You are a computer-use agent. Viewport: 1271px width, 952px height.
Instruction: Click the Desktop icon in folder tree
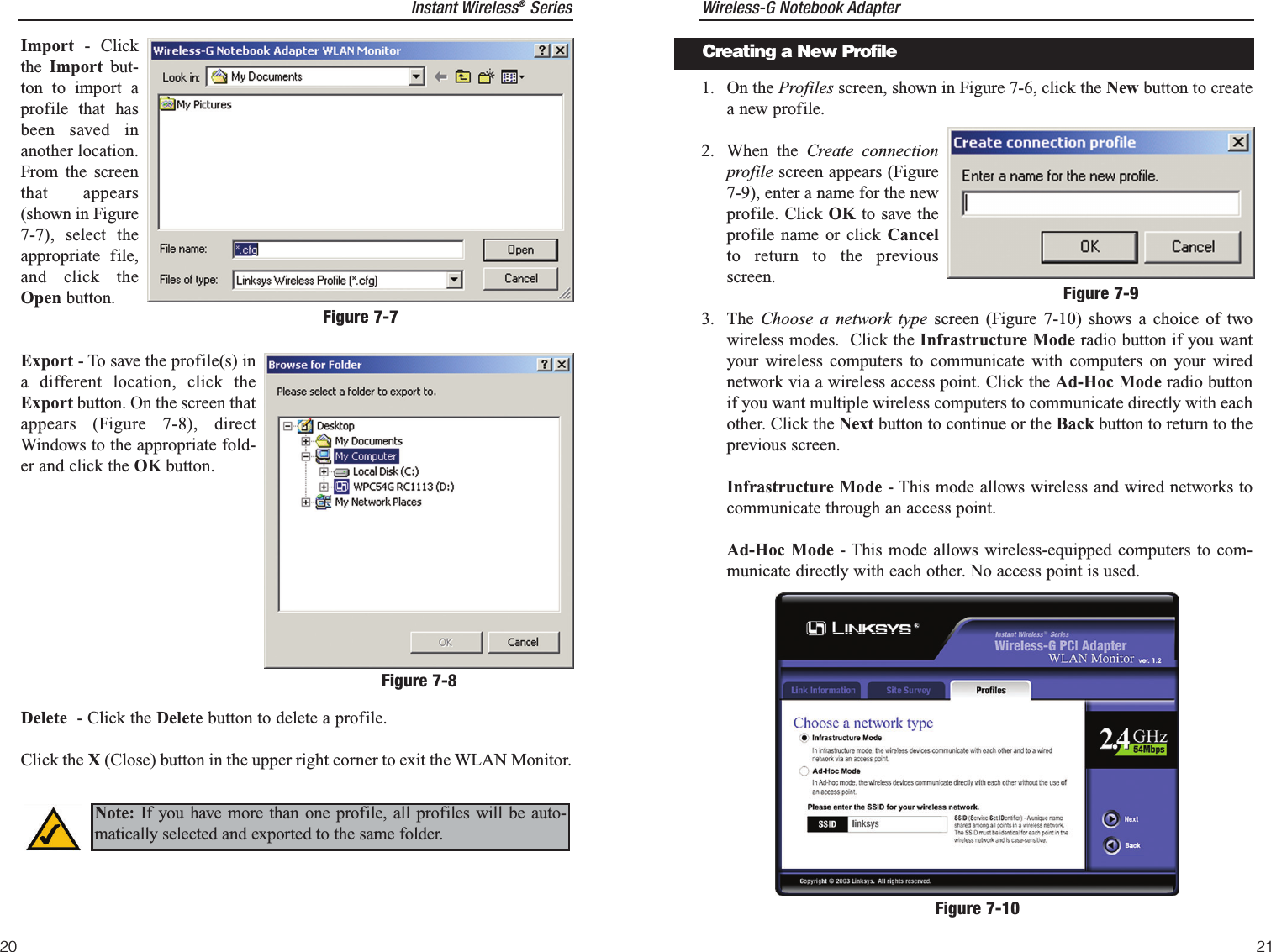coord(305,426)
